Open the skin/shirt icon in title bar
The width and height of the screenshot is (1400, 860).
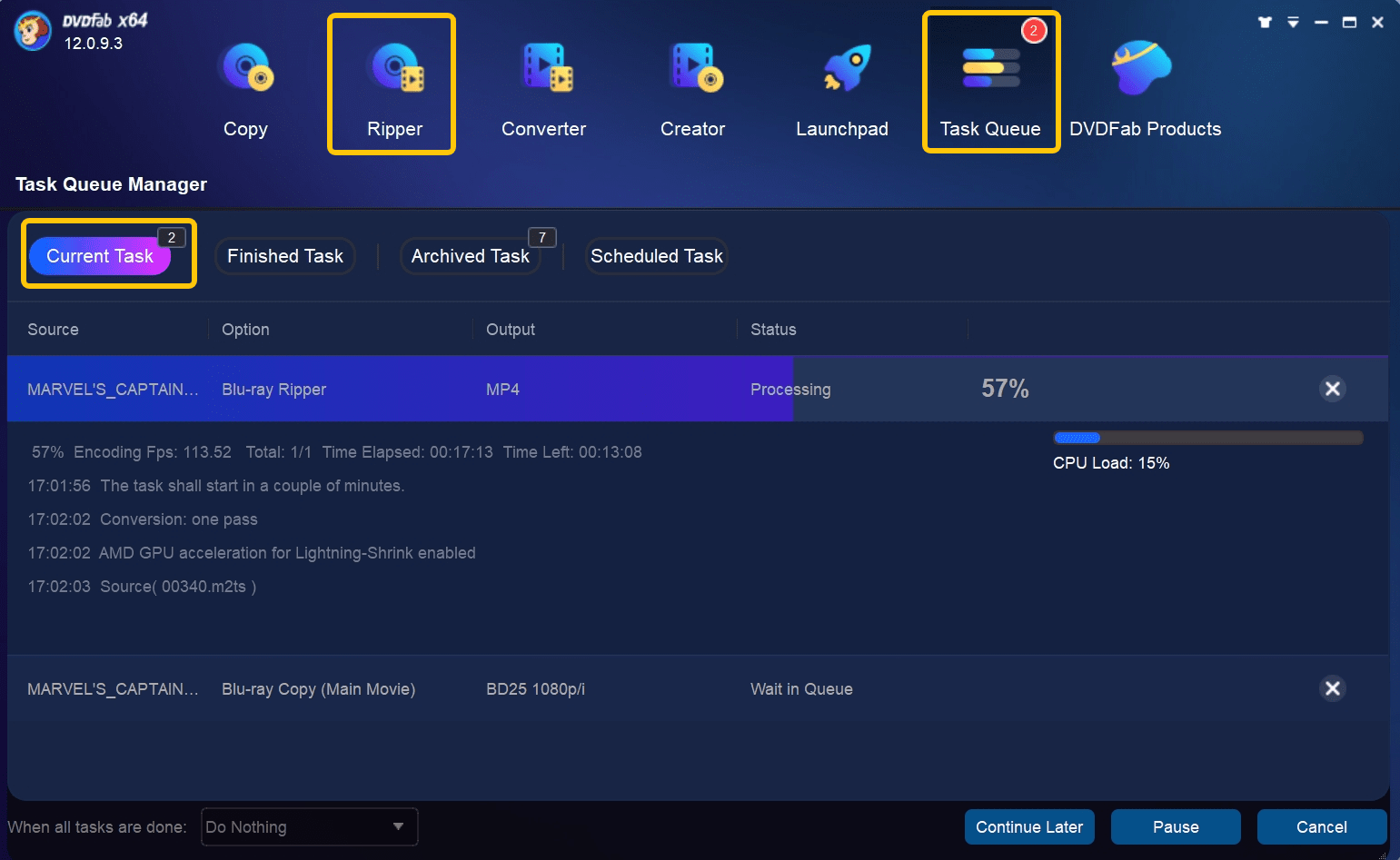tap(1265, 23)
